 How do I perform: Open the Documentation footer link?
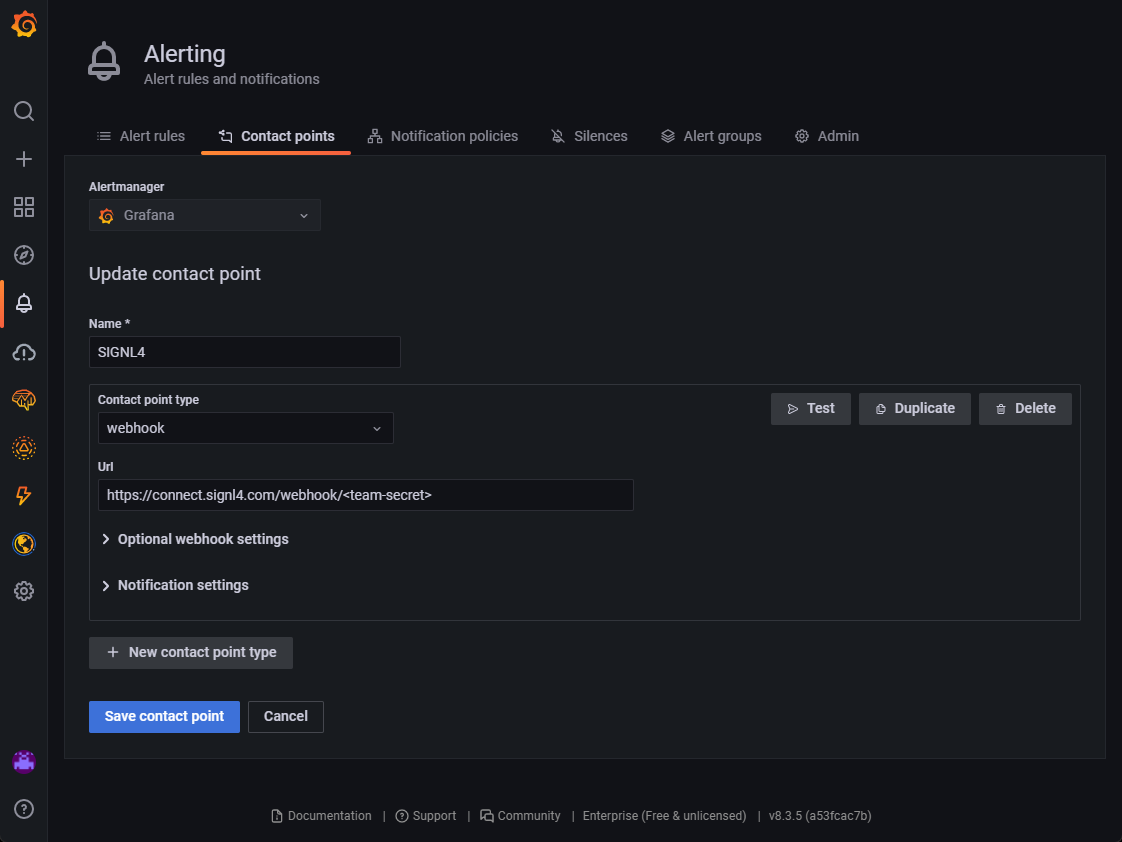[321, 816]
